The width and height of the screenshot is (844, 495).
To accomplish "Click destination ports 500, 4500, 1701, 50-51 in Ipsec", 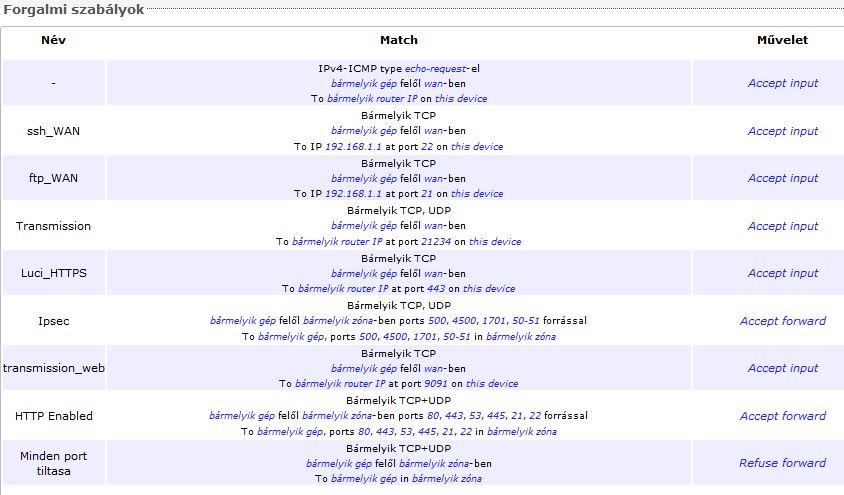I will pos(414,337).
